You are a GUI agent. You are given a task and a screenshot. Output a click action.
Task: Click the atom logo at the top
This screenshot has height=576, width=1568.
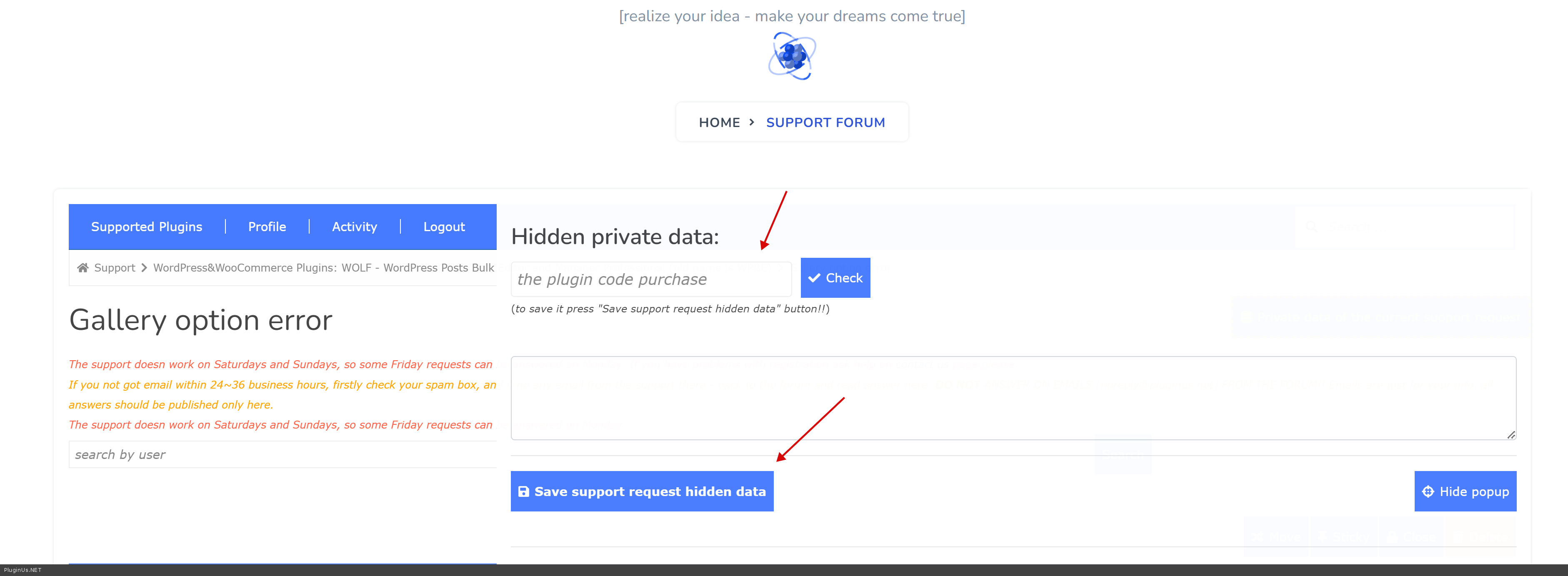pos(792,56)
